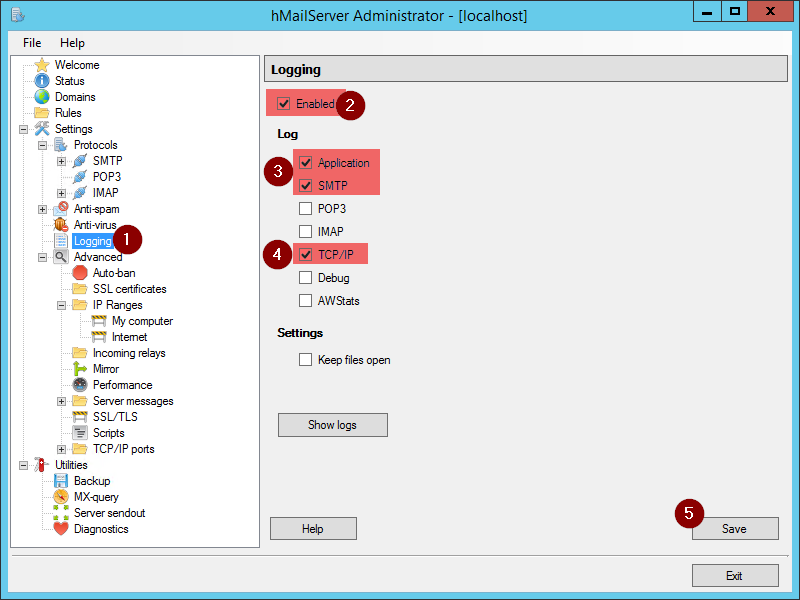Collapse the Protocols tree node
The height and width of the screenshot is (600, 800).
(42, 145)
